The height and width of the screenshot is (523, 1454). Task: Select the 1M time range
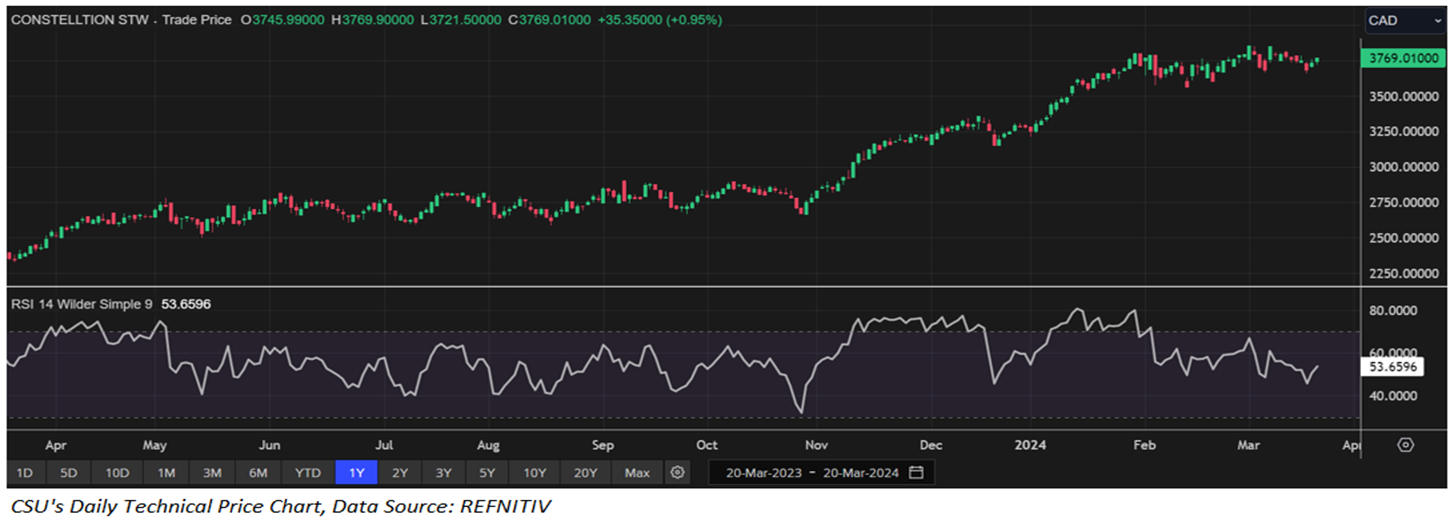[x=166, y=472]
